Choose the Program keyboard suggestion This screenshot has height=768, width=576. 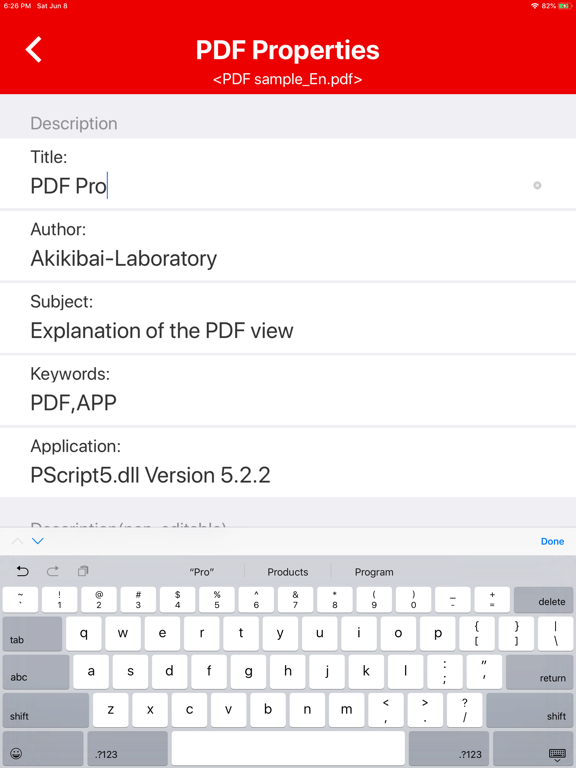tap(374, 572)
